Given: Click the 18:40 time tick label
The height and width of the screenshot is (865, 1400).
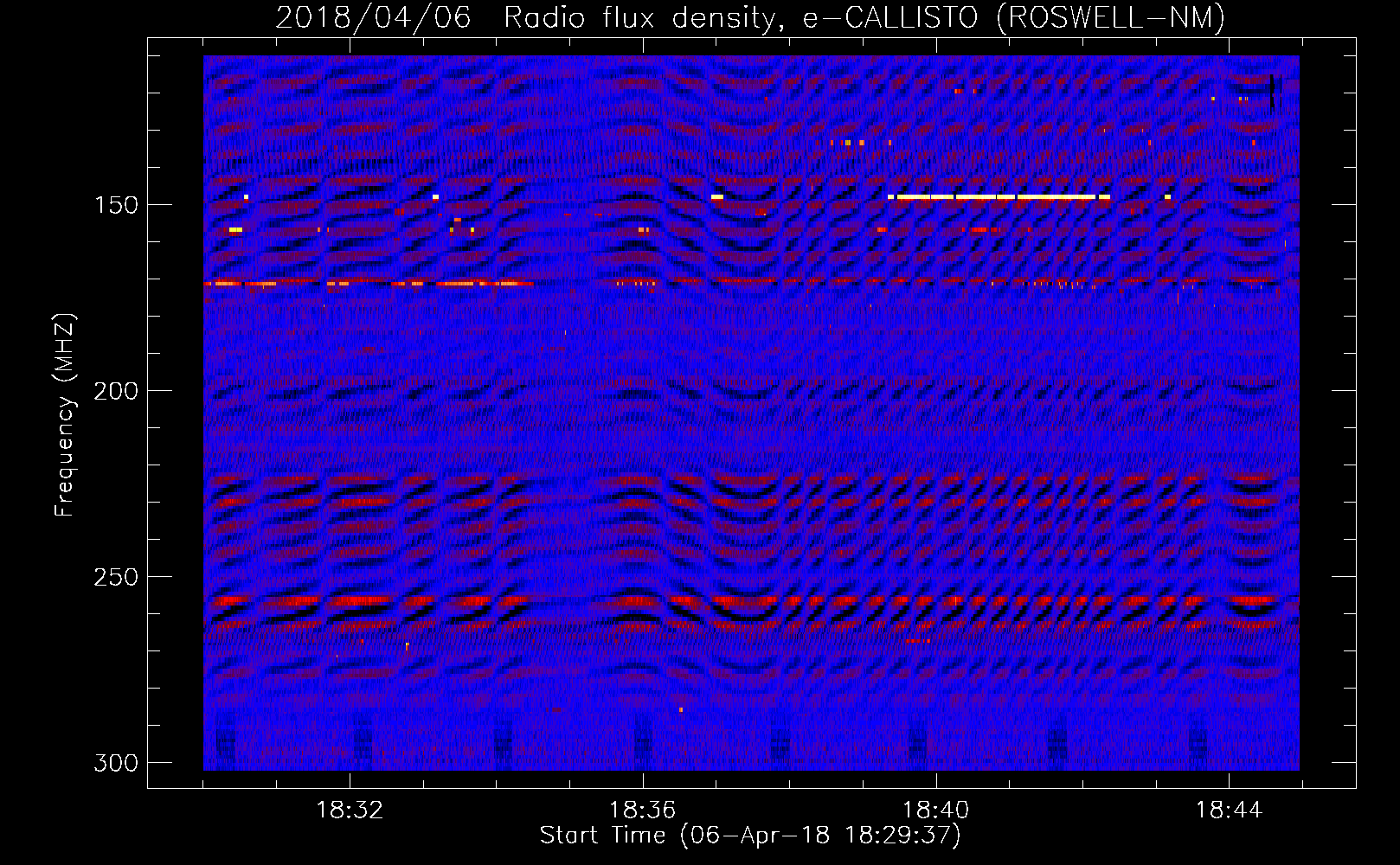Looking at the screenshot, I should (x=936, y=811).
